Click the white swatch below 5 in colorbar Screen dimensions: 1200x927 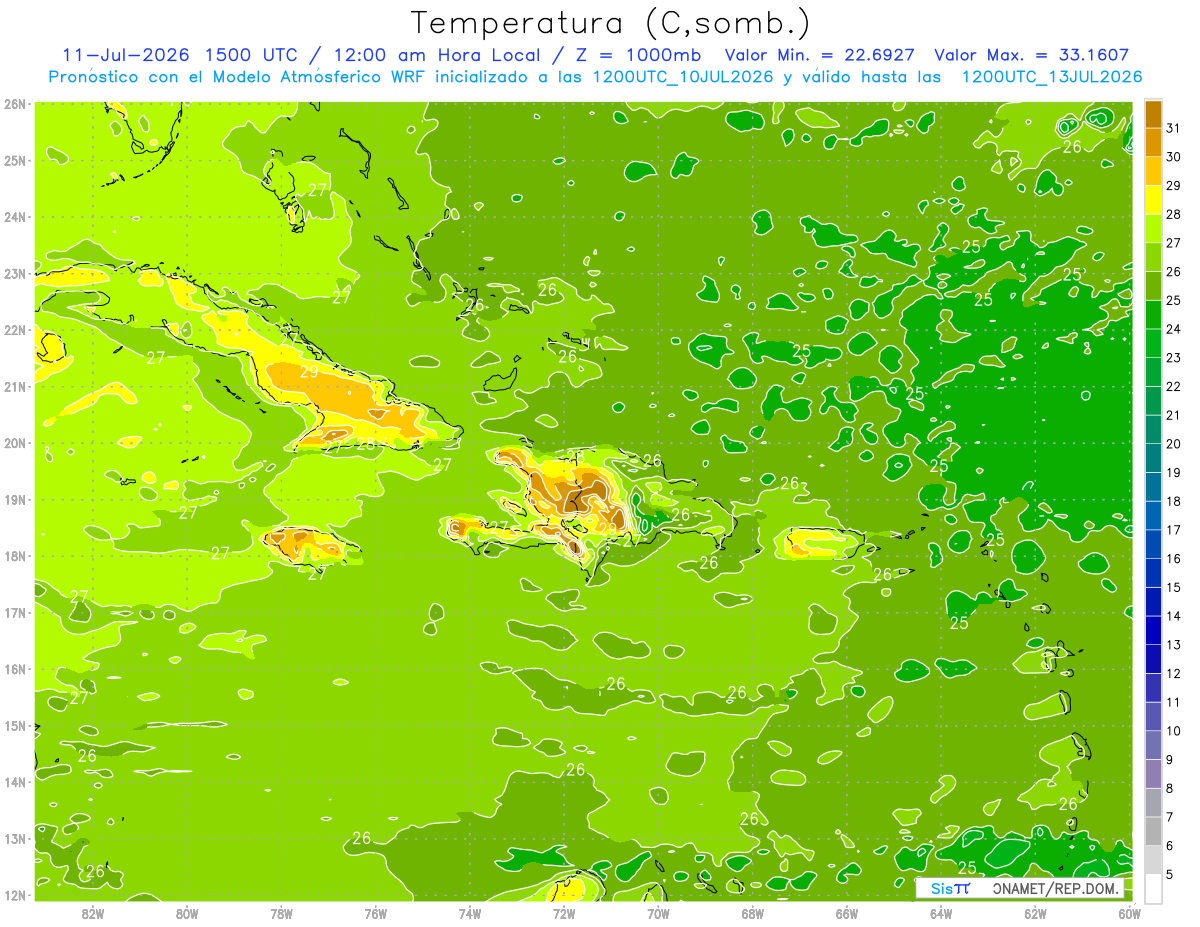1153,889
